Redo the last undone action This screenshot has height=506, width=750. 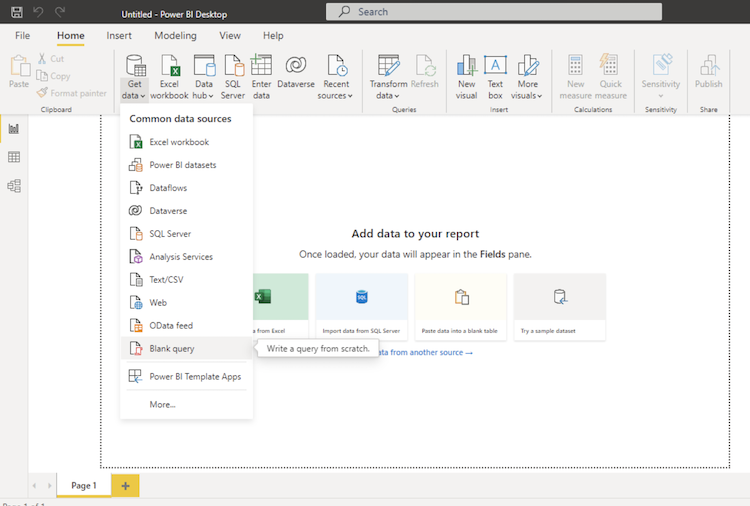coord(60,12)
